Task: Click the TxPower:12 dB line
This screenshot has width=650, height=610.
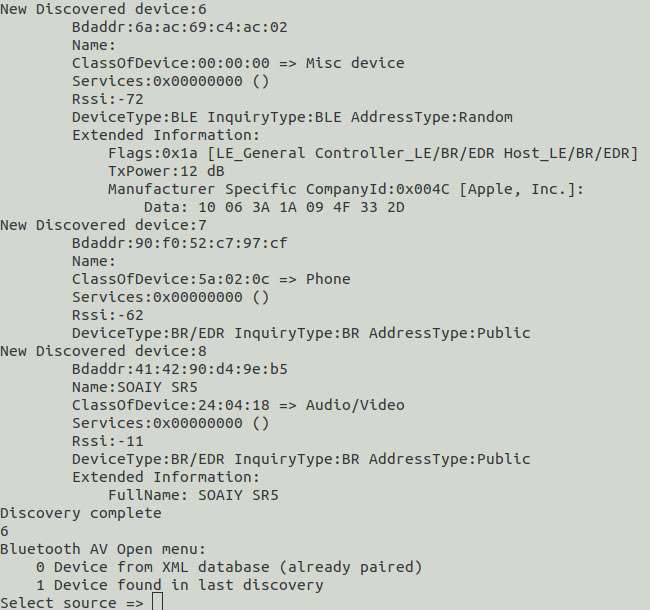Action: pos(166,171)
